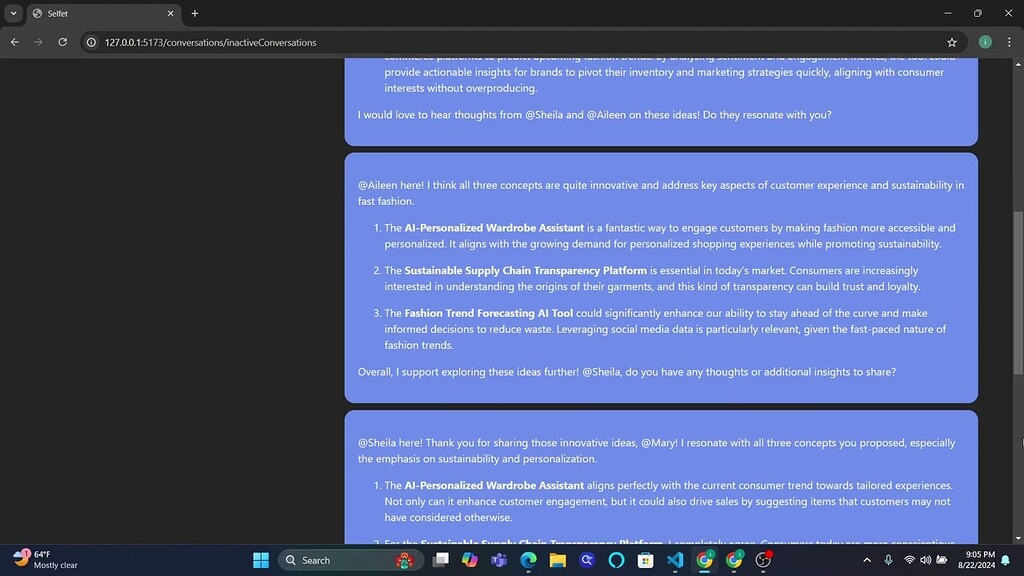Click the browser back navigation button

[x=14, y=42]
